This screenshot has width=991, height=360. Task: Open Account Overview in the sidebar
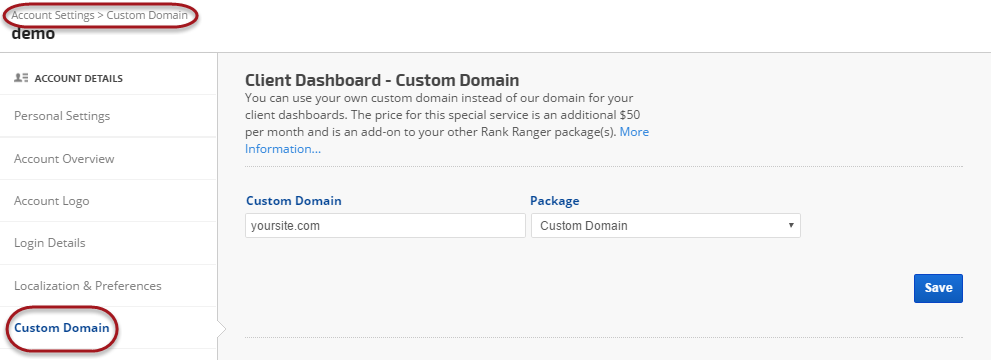point(64,159)
